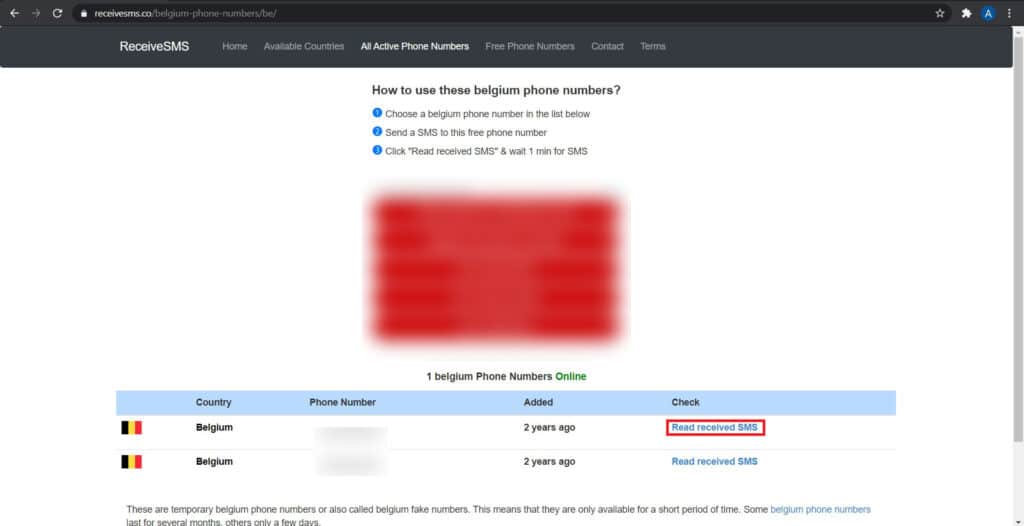This screenshot has width=1024, height=526.
Task: Click the 'Click Read received SMS & wait' step text
Action: point(486,152)
